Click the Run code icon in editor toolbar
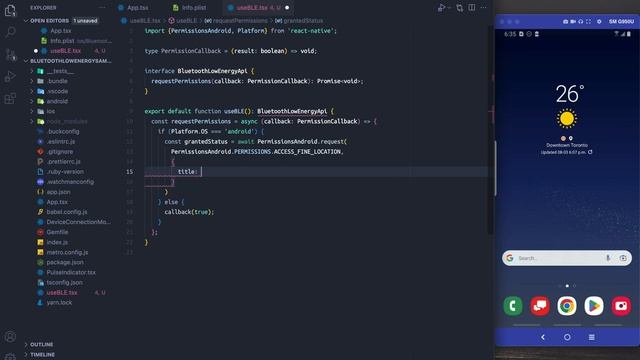The height and width of the screenshot is (360, 640). [x=441, y=8]
